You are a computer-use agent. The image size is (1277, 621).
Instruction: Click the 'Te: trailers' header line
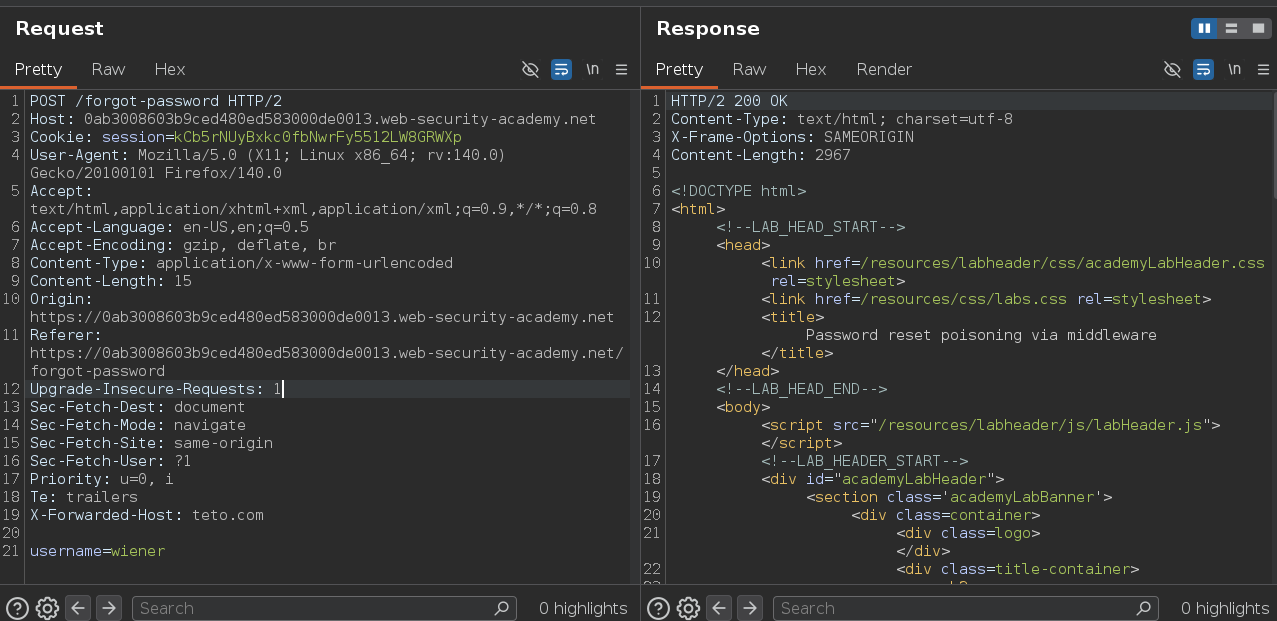[84, 497]
